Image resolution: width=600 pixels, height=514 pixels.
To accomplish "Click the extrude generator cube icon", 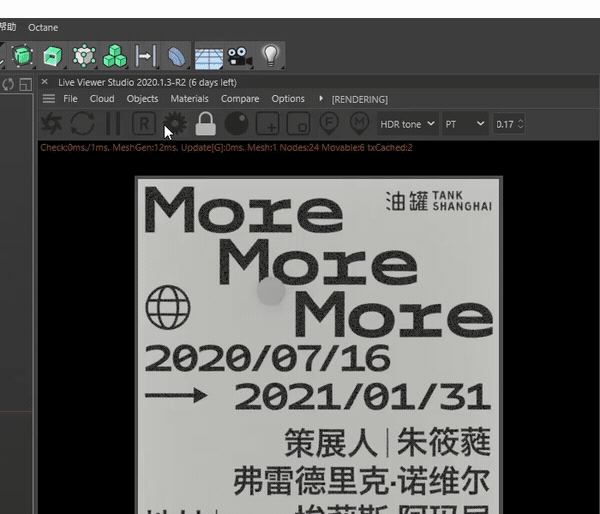I will 53,56.
